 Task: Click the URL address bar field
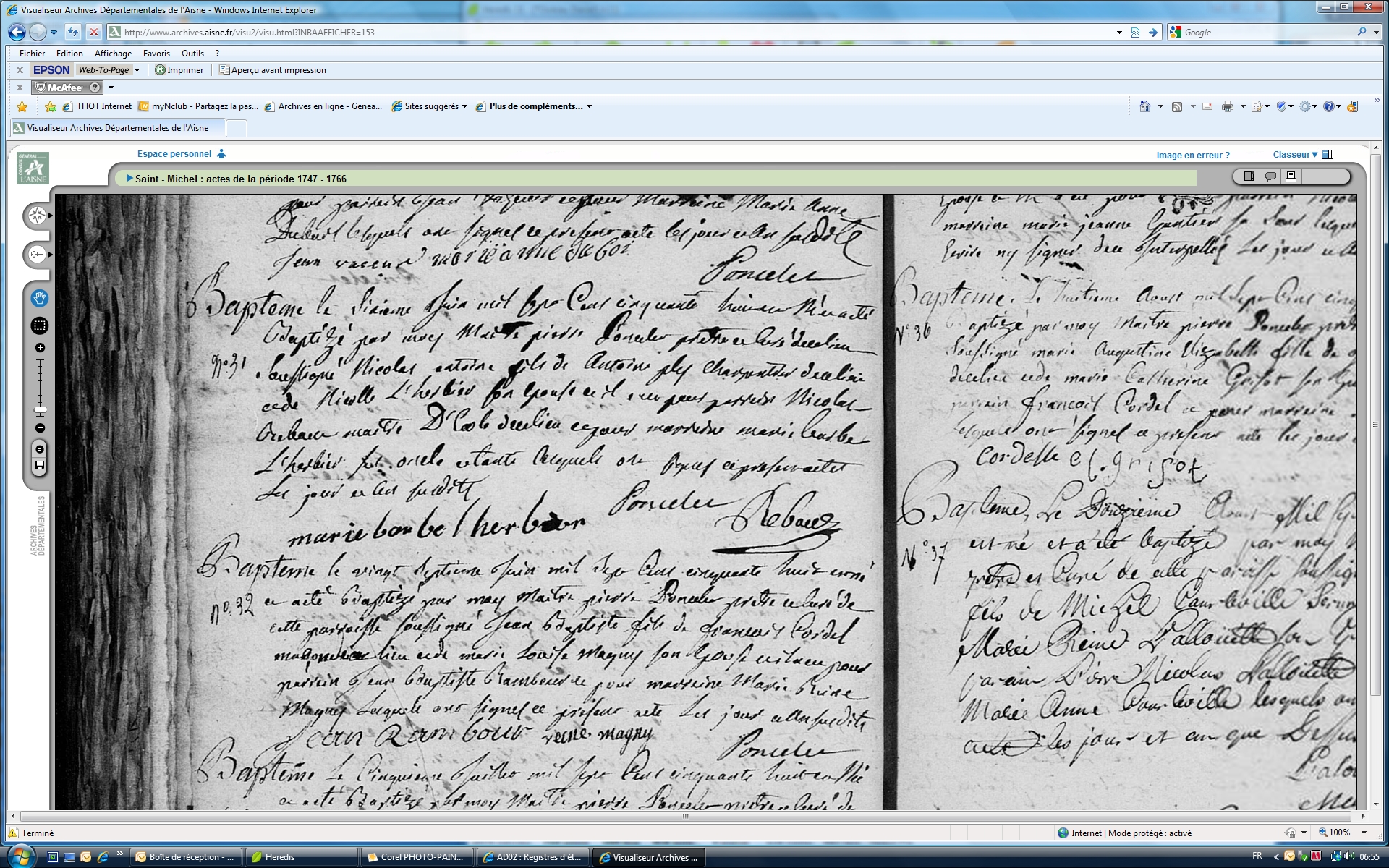tap(615, 33)
